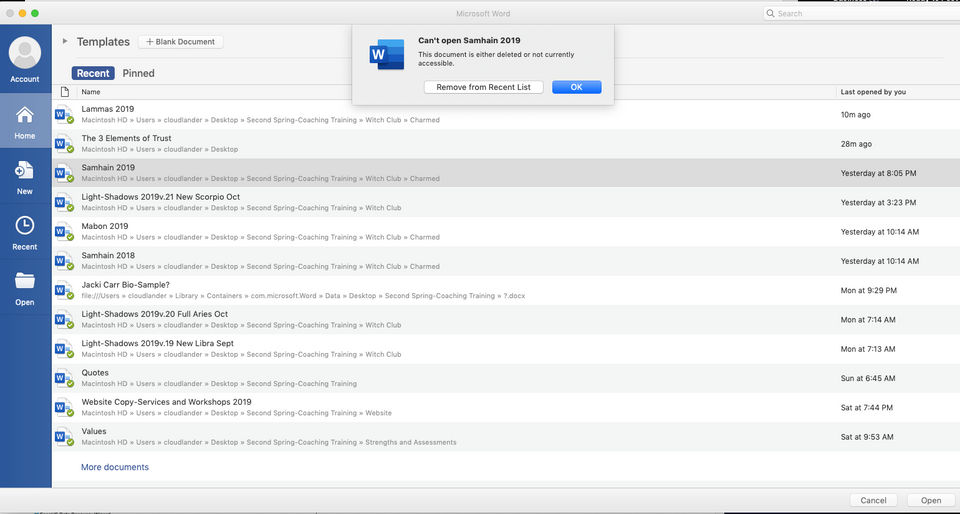
Task: Sort by the Name column header
Action: pyautogui.click(x=91, y=92)
